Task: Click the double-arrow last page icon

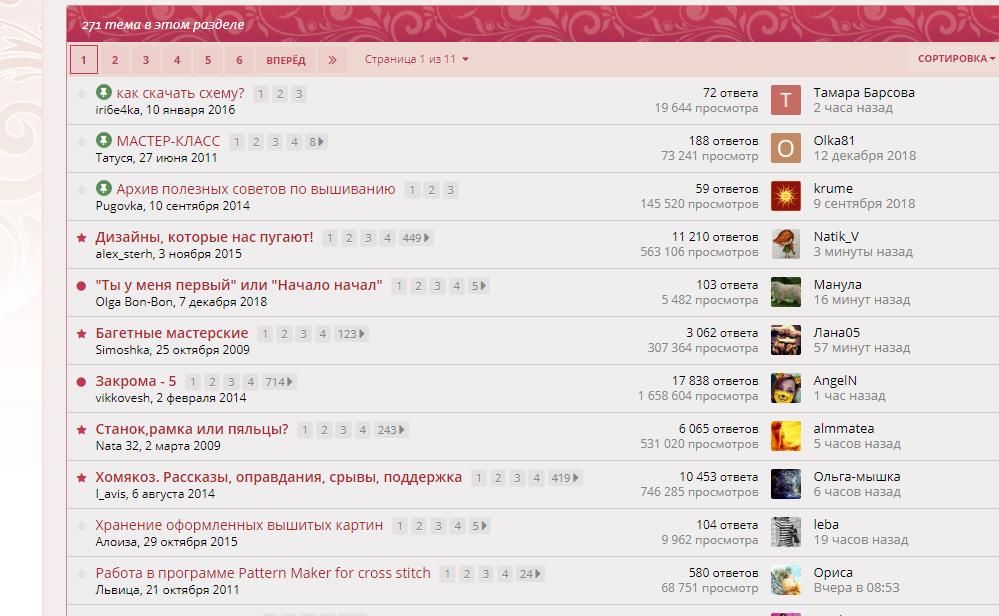Action: coord(332,60)
